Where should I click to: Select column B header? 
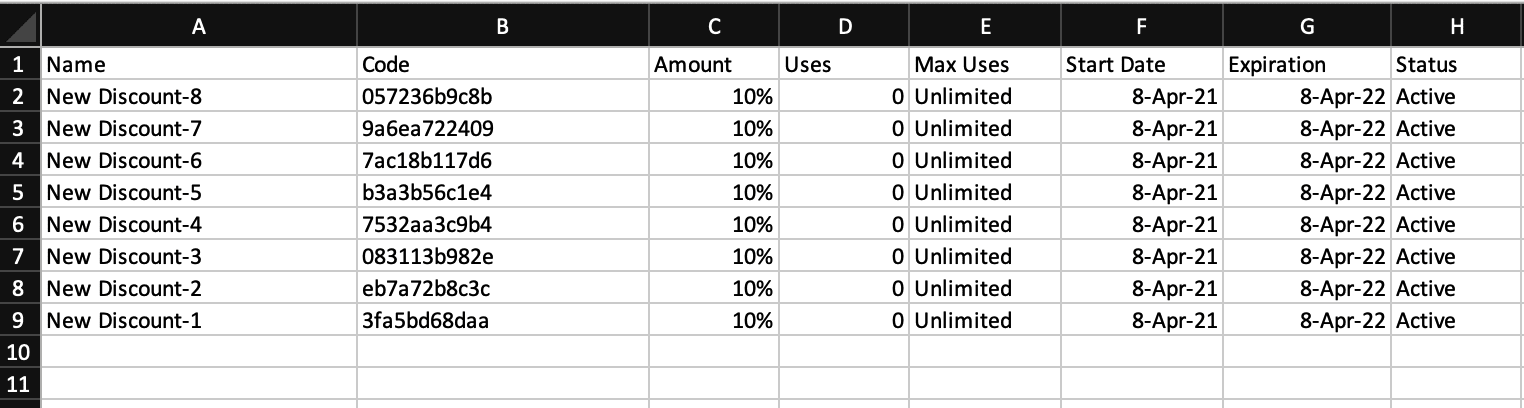pyautogui.click(x=502, y=28)
